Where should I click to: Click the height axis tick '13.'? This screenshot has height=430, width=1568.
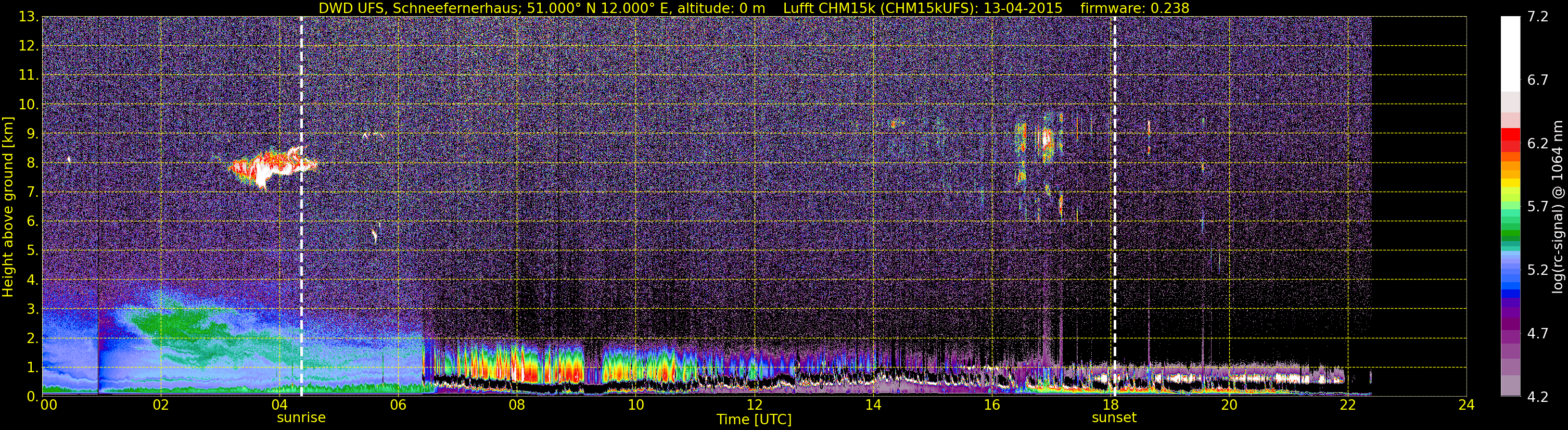pyautogui.click(x=29, y=17)
